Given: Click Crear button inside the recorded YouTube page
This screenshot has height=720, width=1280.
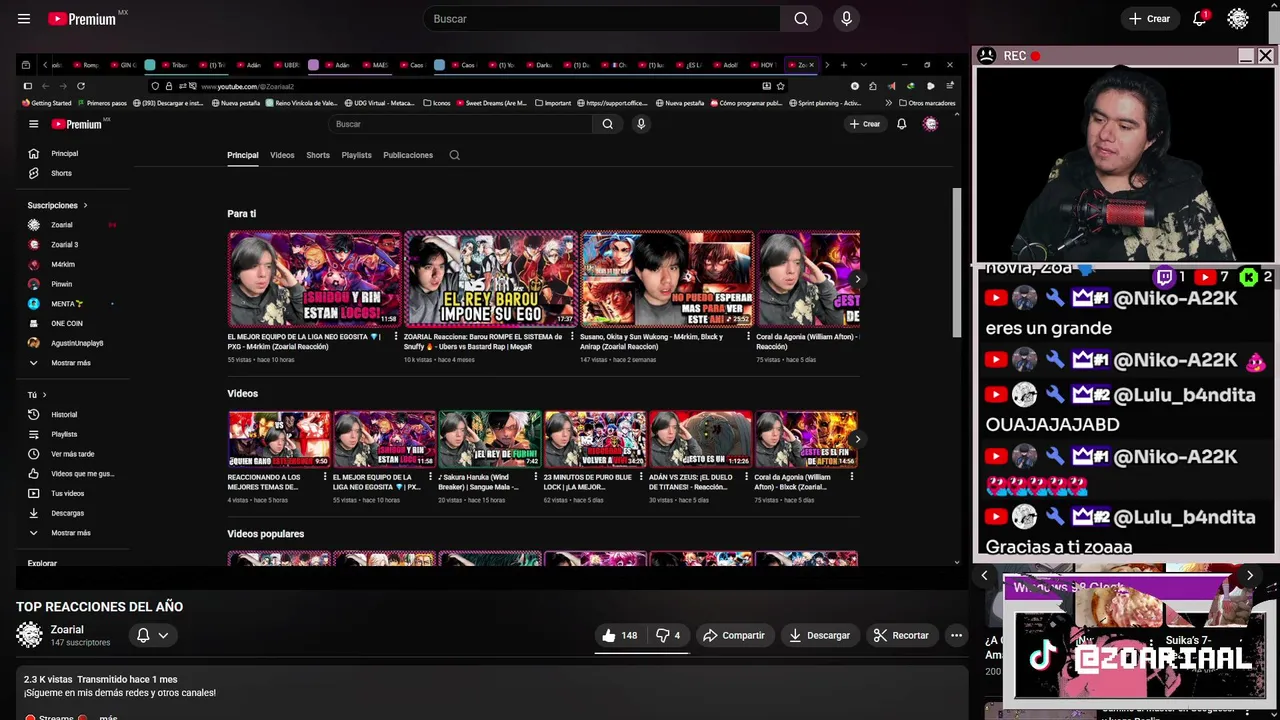Looking at the screenshot, I should point(864,124).
